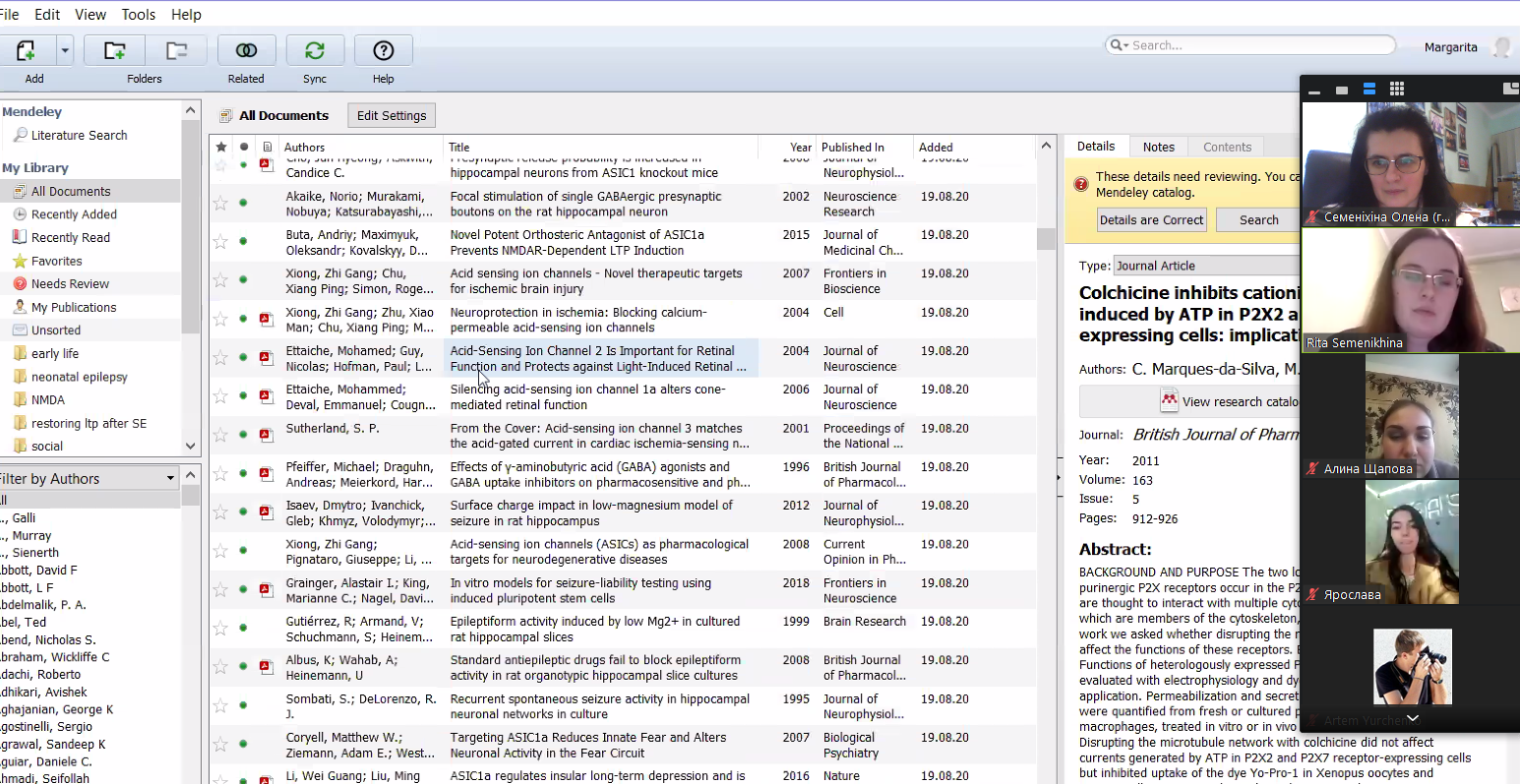
Task: Sort documents by the Year column header
Action: tap(801, 148)
